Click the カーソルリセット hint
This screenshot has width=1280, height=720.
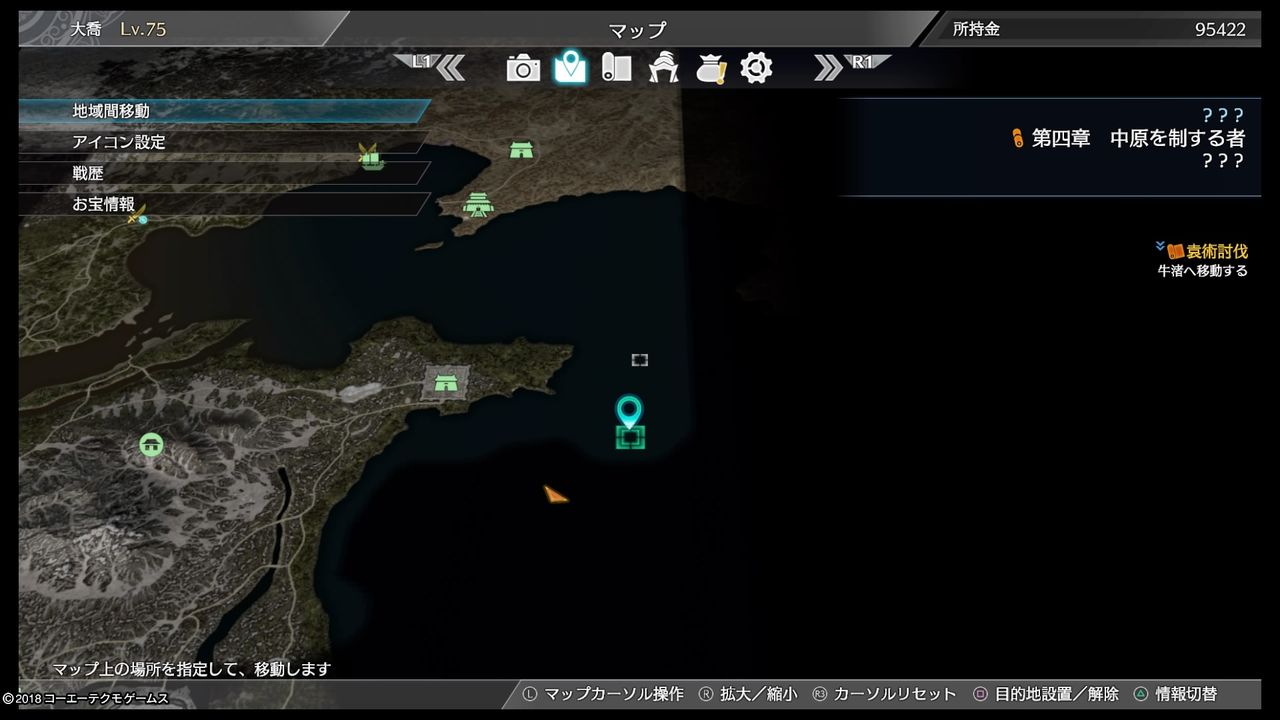pos(884,693)
